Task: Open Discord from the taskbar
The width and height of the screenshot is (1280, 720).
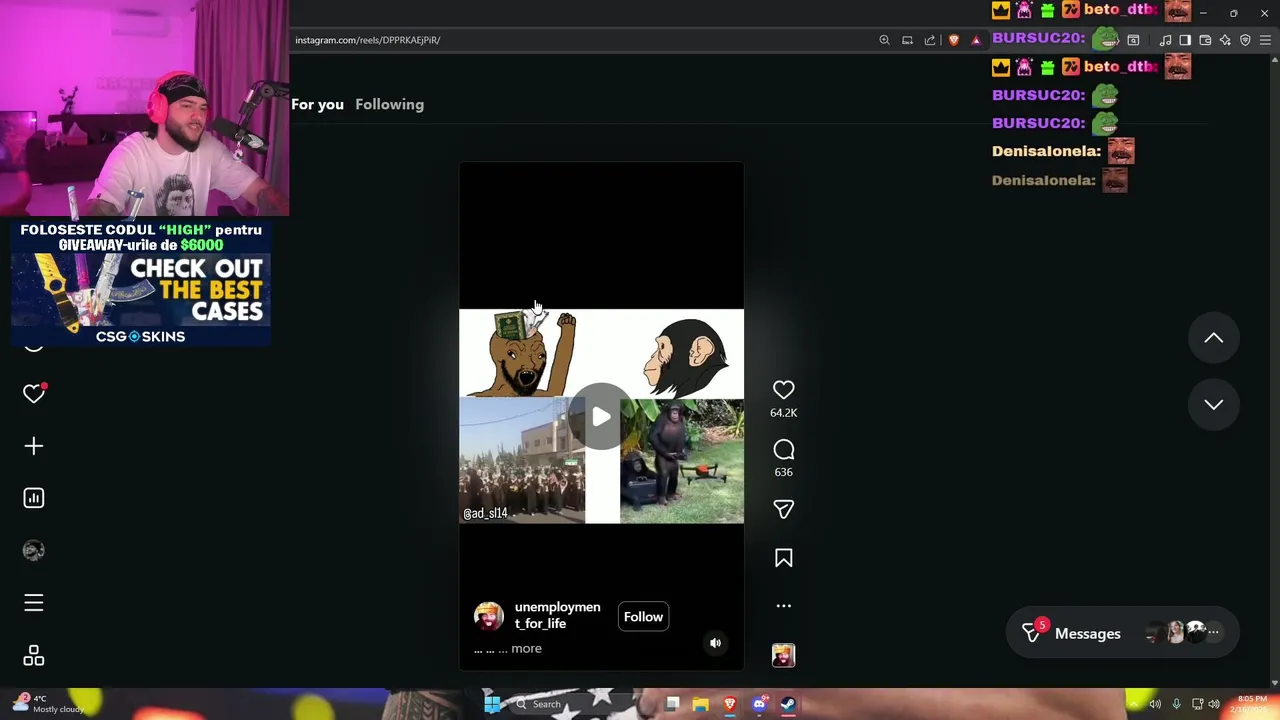Action: pos(759,704)
